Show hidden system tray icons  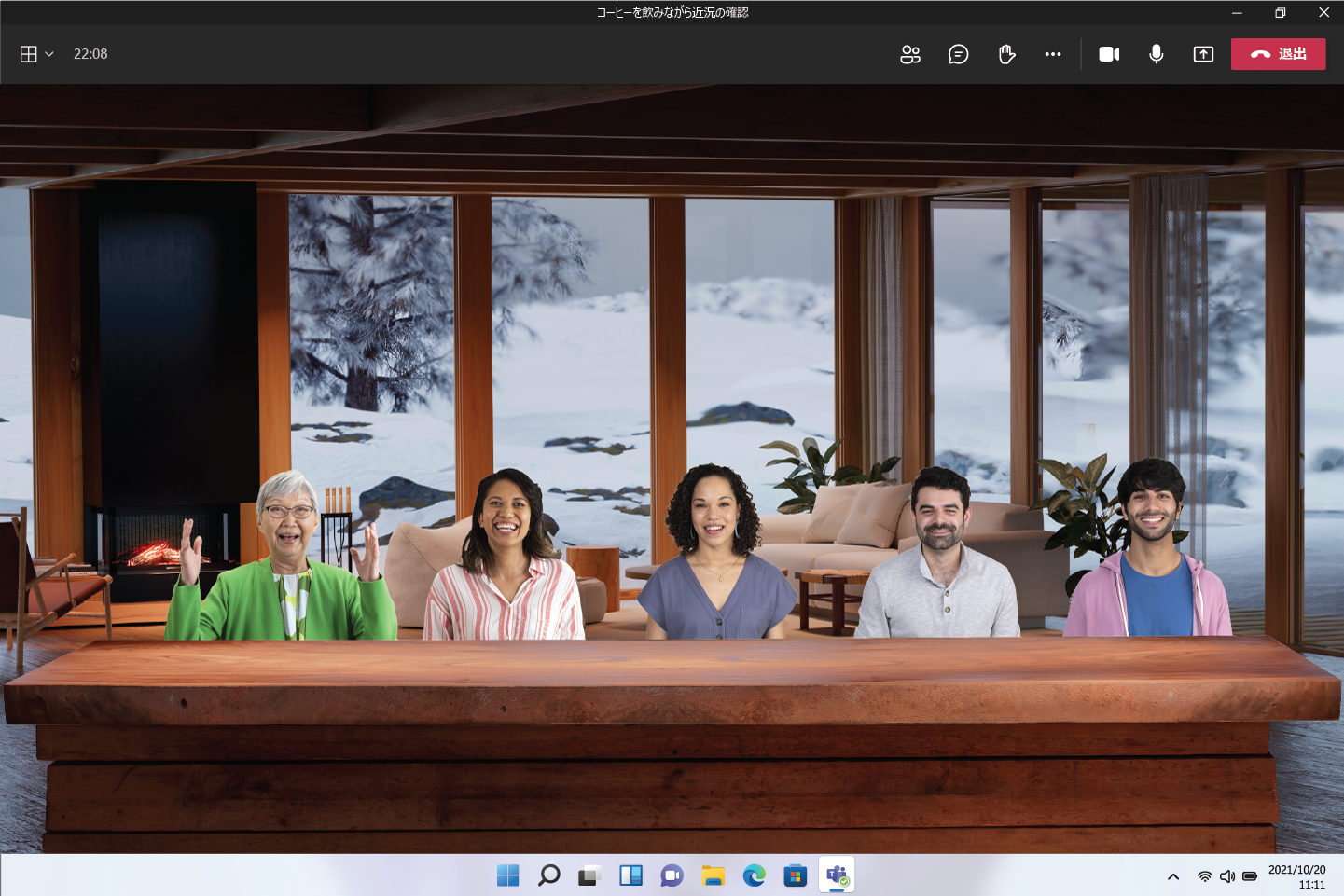[1173, 876]
